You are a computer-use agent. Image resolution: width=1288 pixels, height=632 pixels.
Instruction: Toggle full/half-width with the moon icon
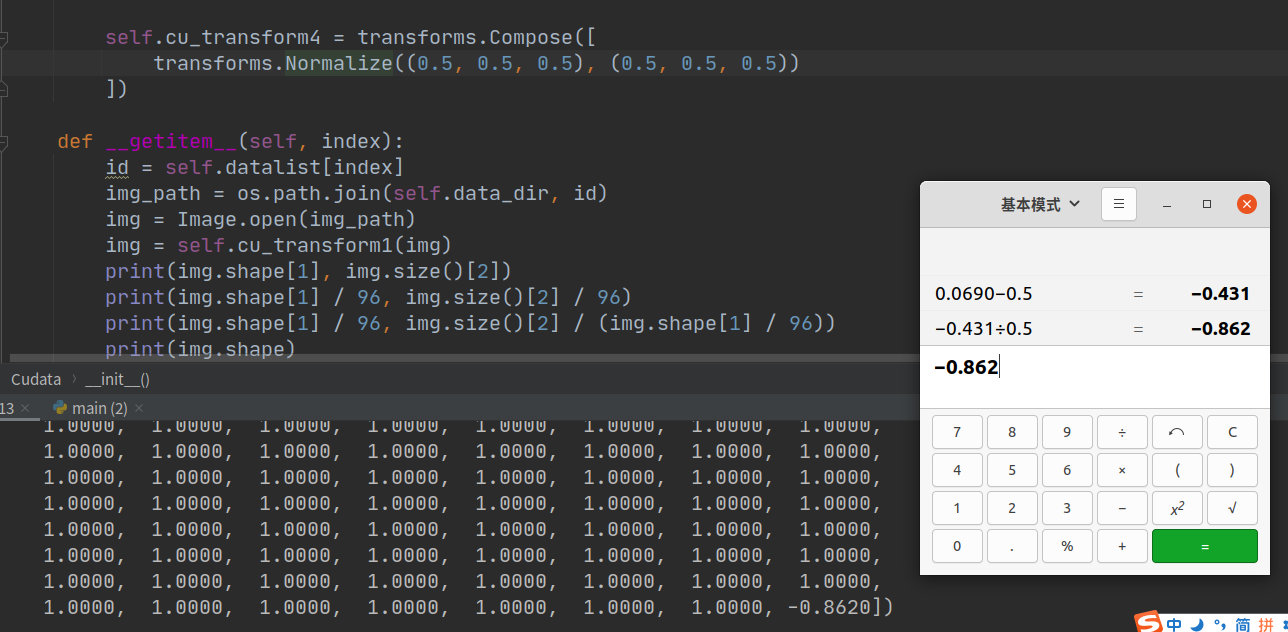point(1197,623)
